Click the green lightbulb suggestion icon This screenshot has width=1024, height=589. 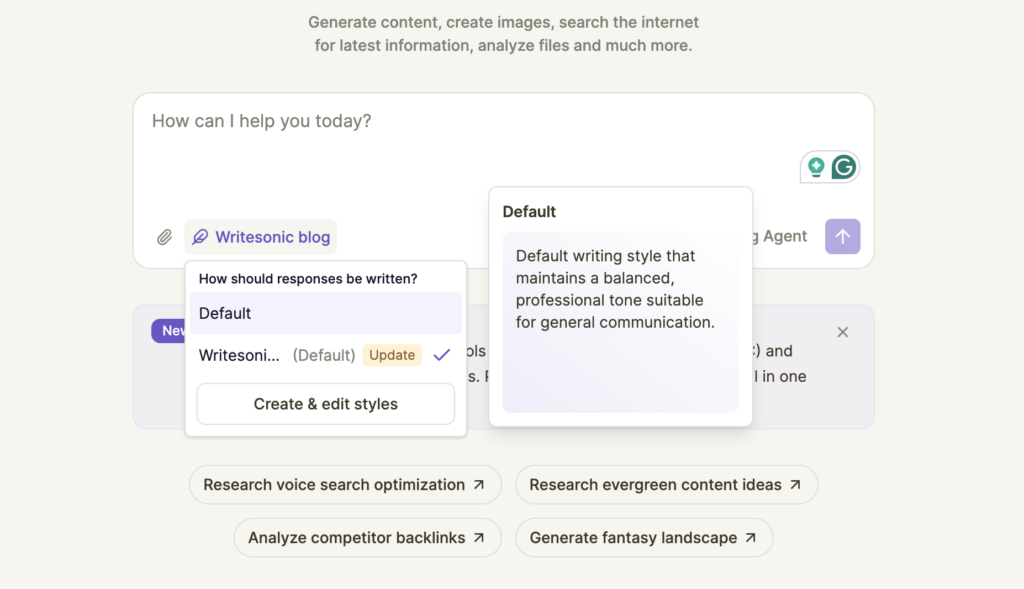click(x=816, y=167)
